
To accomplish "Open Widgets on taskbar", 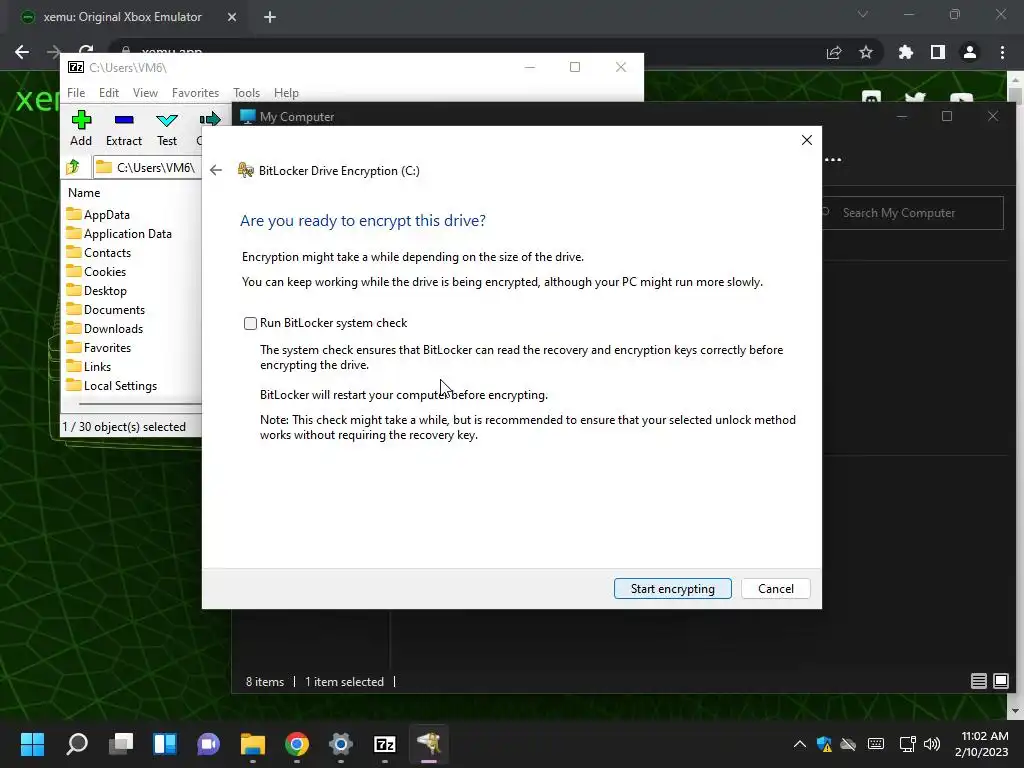I will pyautogui.click(x=165, y=744).
